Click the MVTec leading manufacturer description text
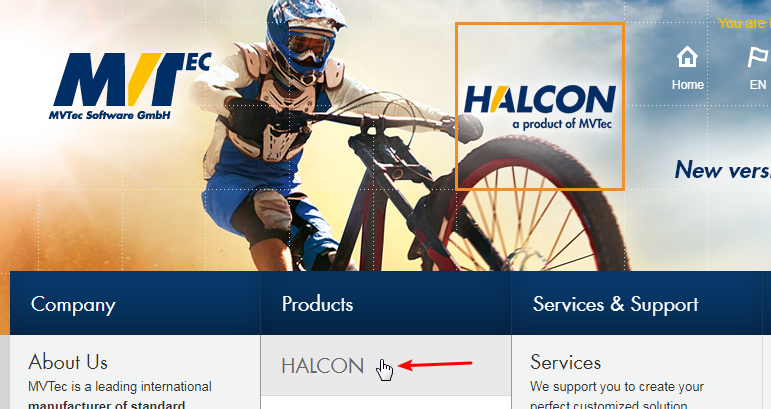The height and width of the screenshot is (409, 771). tap(119, 396)
